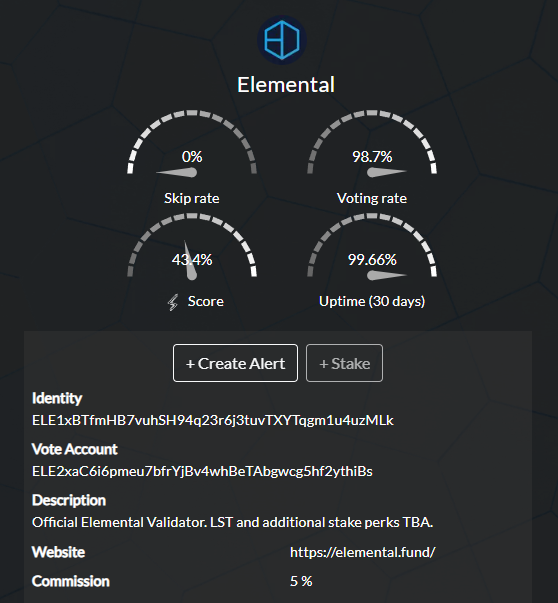558x603 pixels.
Task: Select the Vote Account address ELE2xaC6i6pm...
Action: [x=202, y=471]
